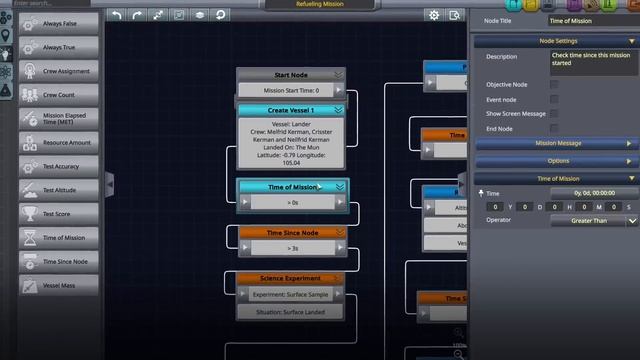Viewport: 640px width, 360px height.
Task: Select the flask category icon
Action: click(x=6, y=90)
